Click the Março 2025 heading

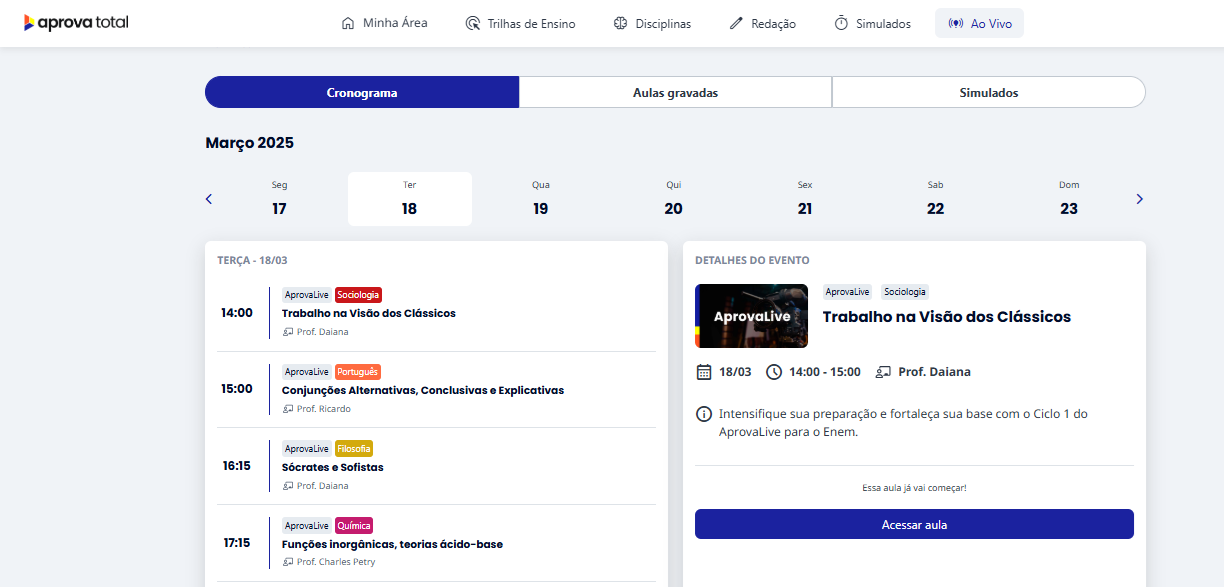point(250,143)
